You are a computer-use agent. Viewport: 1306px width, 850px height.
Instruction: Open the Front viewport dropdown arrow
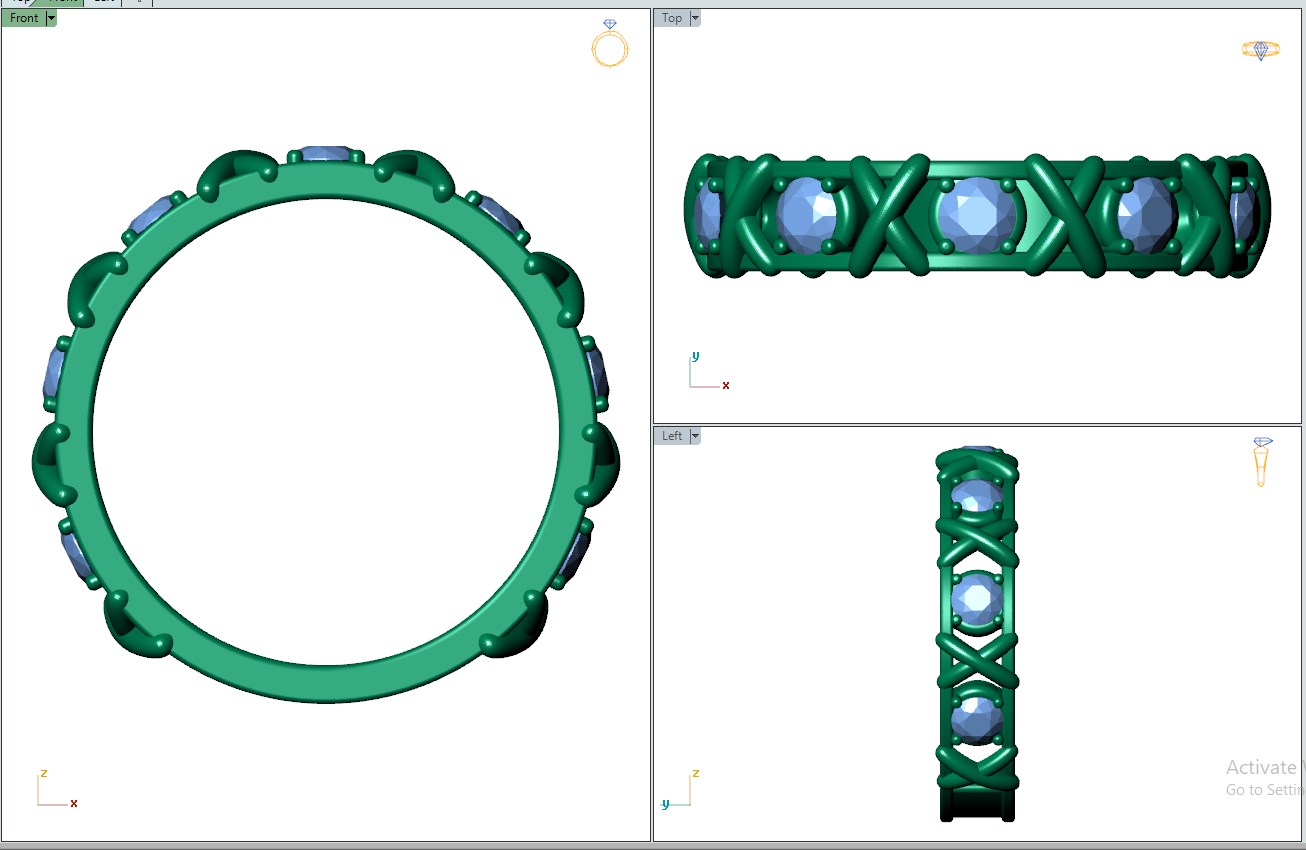tap(51, 18)
